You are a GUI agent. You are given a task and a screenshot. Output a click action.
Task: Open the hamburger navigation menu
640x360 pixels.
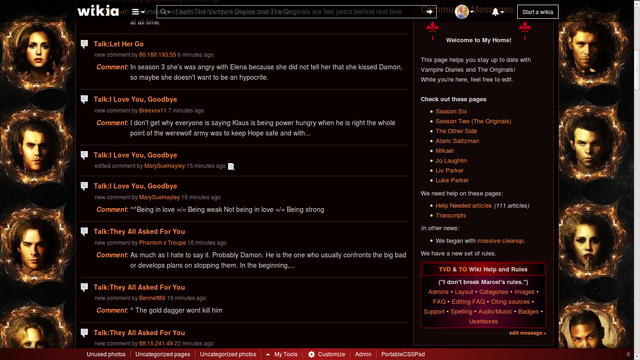(138, 12)
